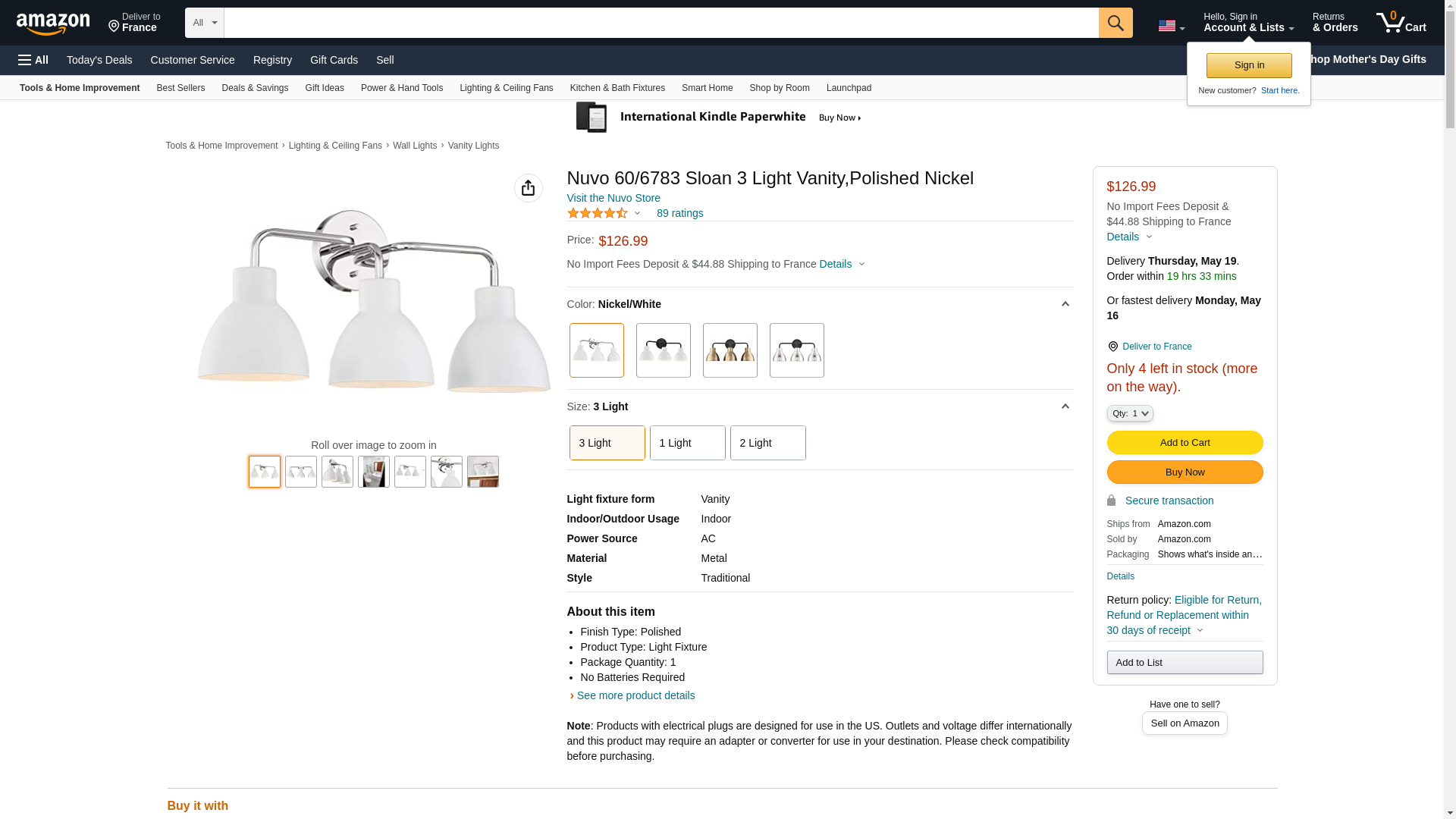Viewport: 1456px width, 819px height.
Task: Select the 1 Light size option
Action: [687, 443]
